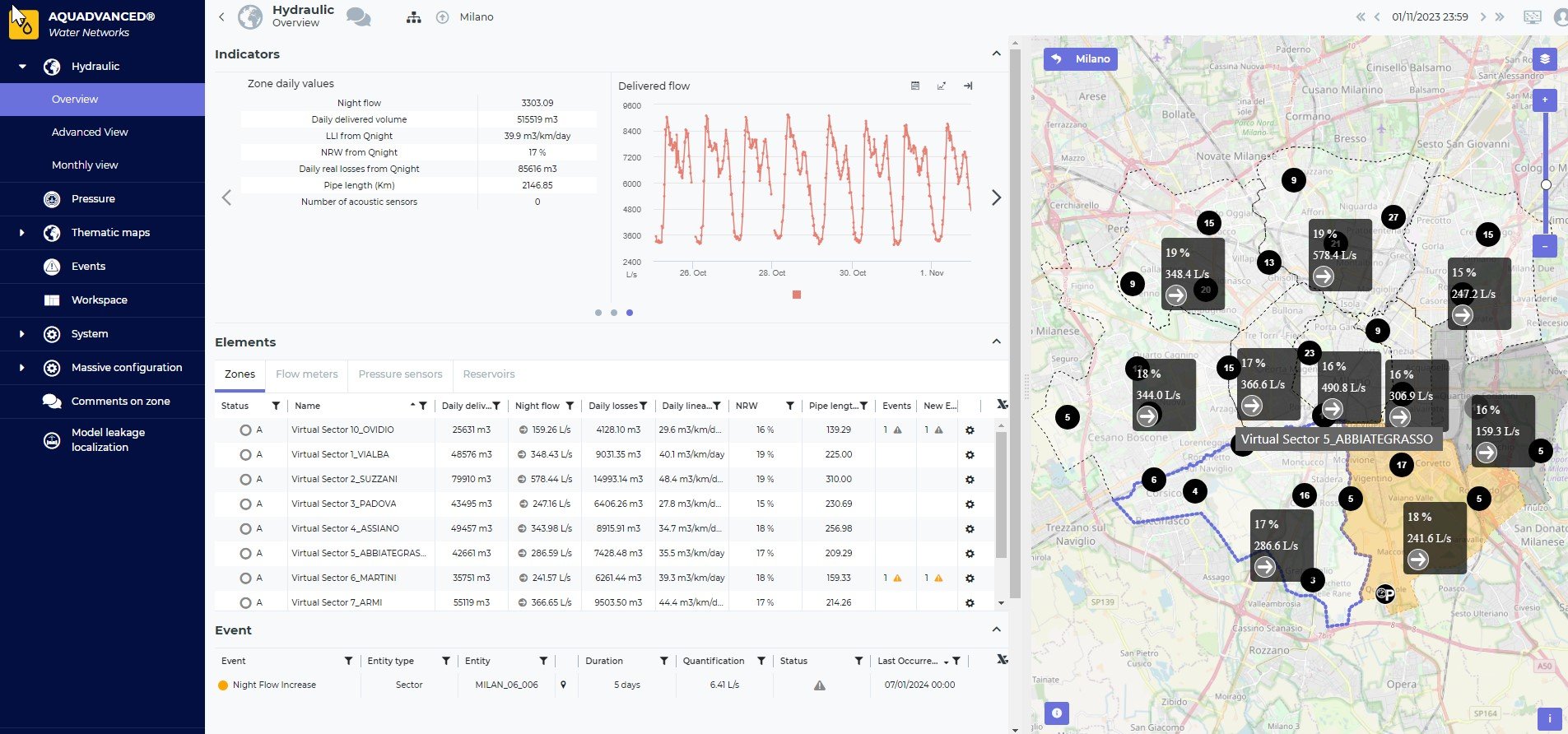
Task: Click the map zoom slider handle
Action: tap(1545, 184)
